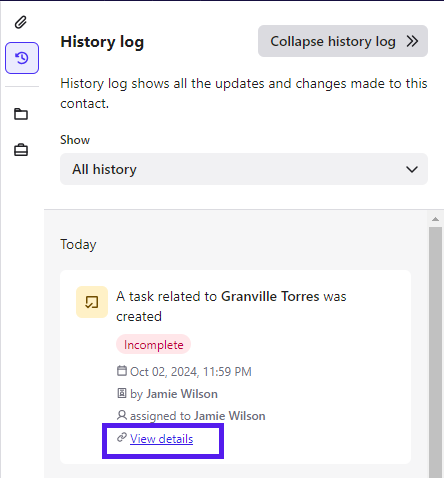Click the creator badge icon before 'by Jamie Wilson'
Viewport: 444px width, 478px height.
(122, 393)
